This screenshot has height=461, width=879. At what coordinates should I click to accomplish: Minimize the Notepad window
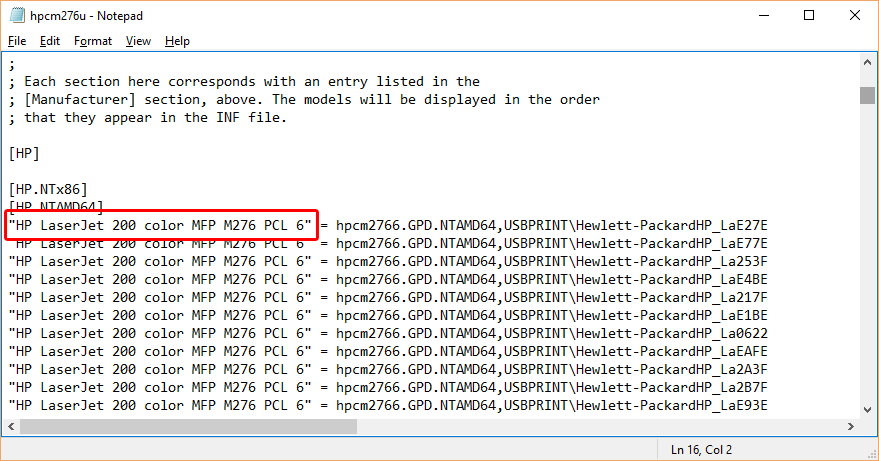pyautogui.click(x=764, y=15)
